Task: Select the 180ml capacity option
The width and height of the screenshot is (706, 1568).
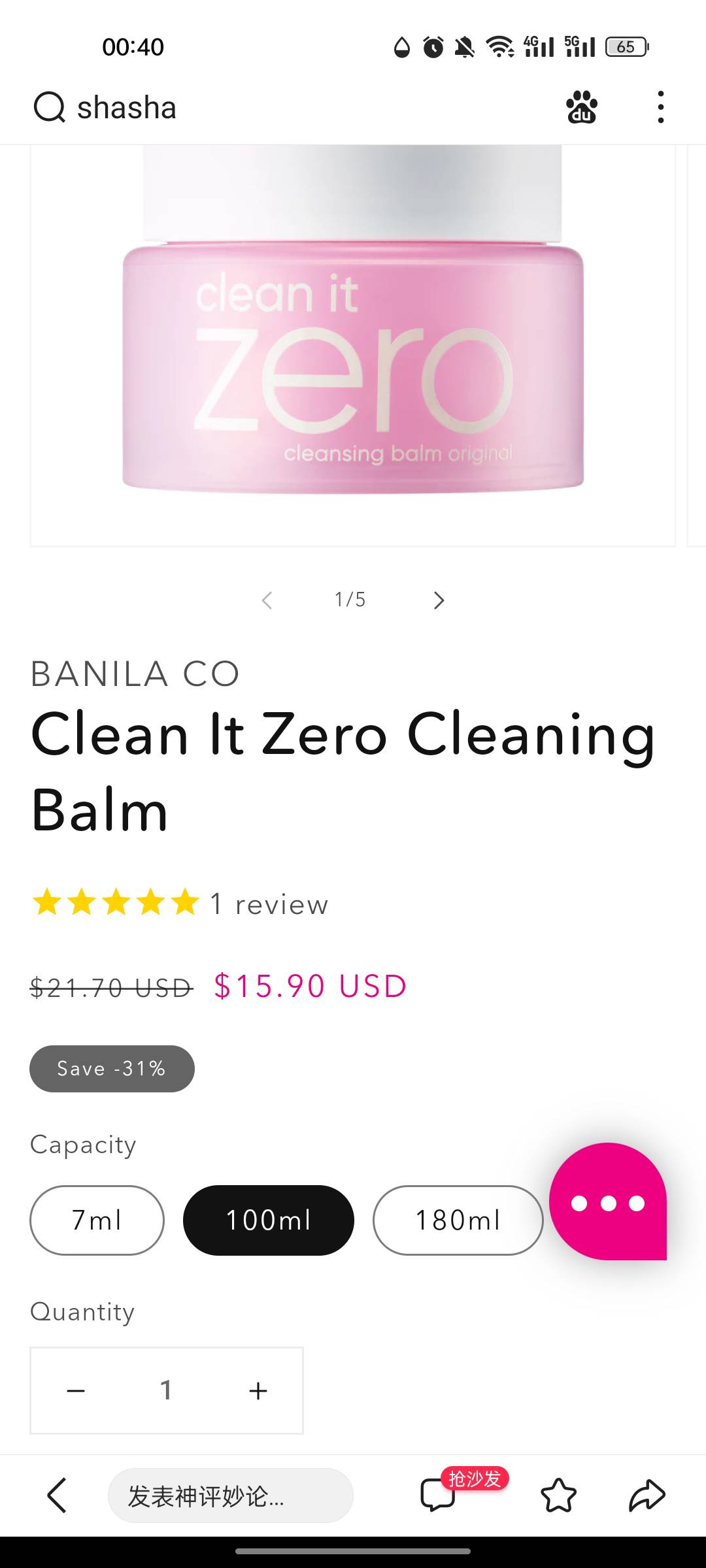Action: (x=458, y=1220)
